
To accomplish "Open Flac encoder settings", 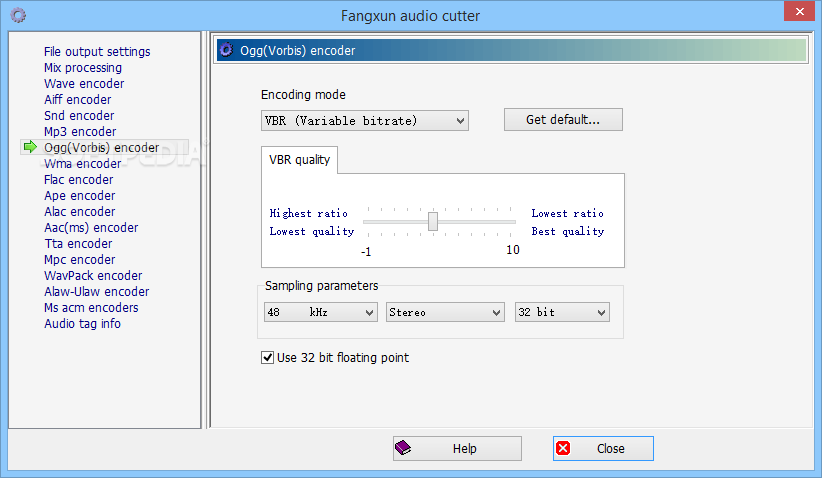I will point(78,180).
